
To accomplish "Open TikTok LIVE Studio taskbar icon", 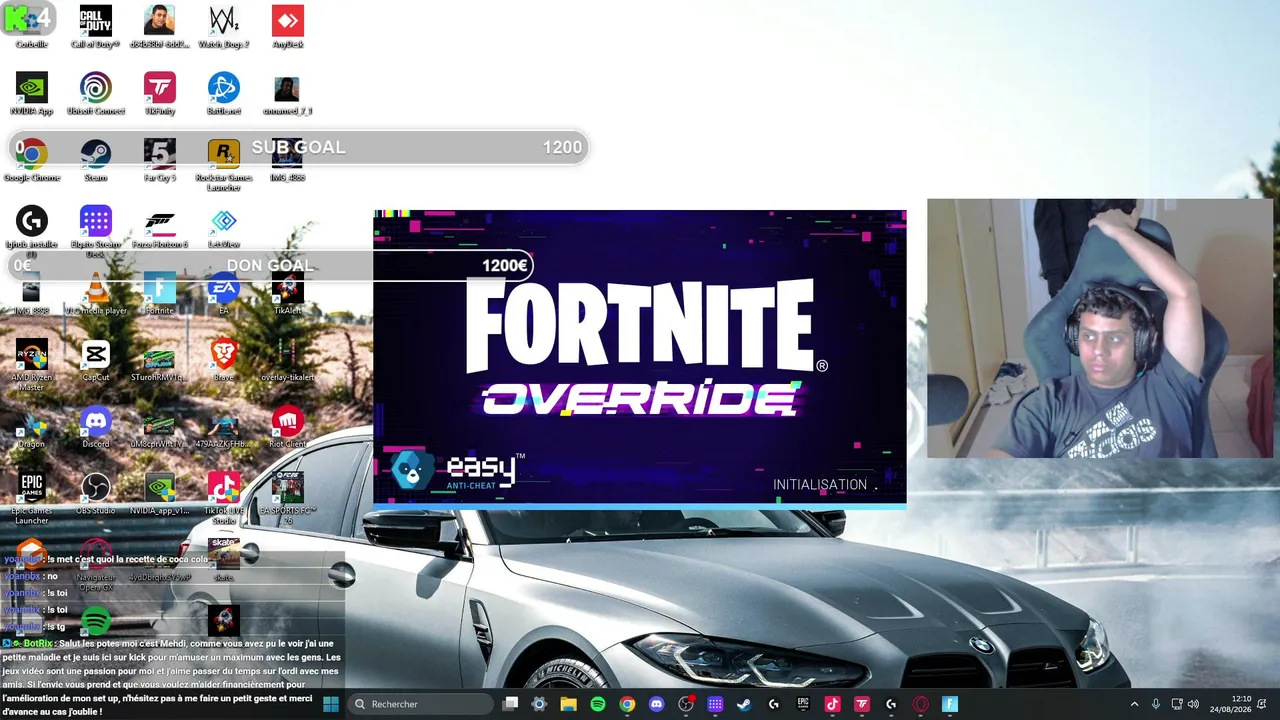I will click(832, 704).
